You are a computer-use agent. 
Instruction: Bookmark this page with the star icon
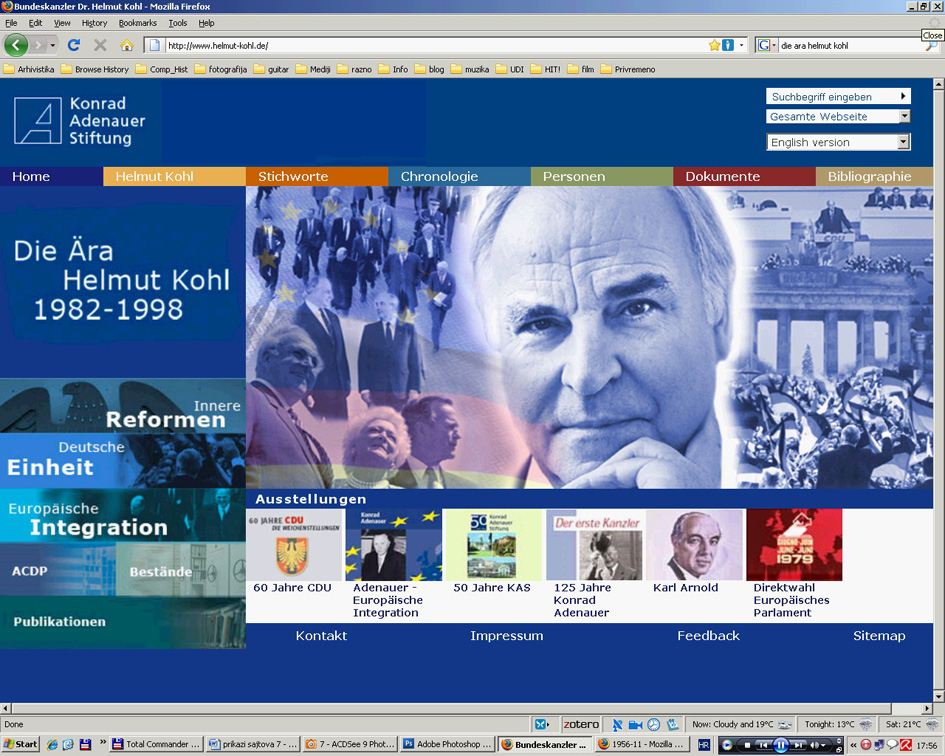pos(714,45)
